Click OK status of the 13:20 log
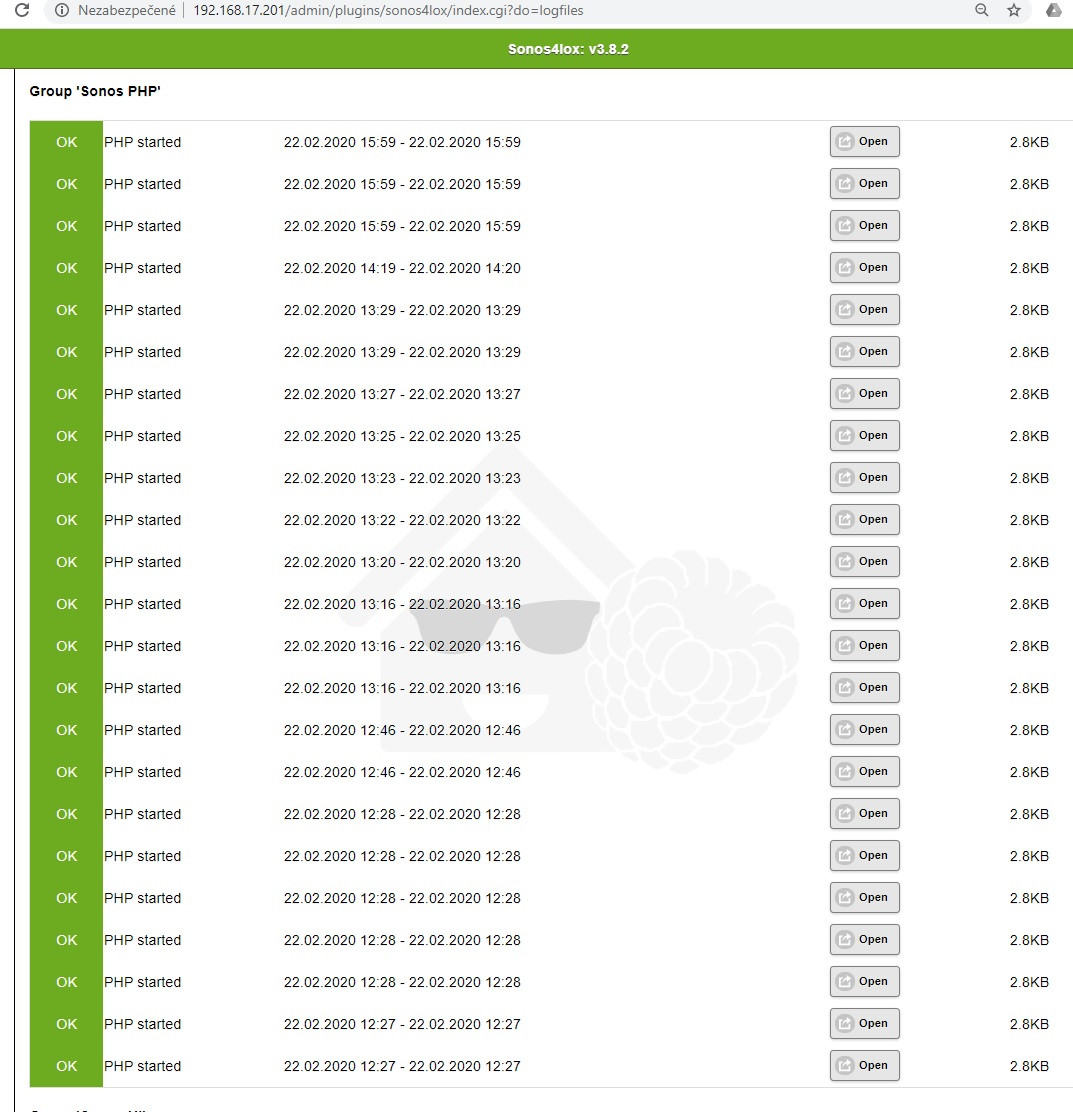 coord(67,562)
